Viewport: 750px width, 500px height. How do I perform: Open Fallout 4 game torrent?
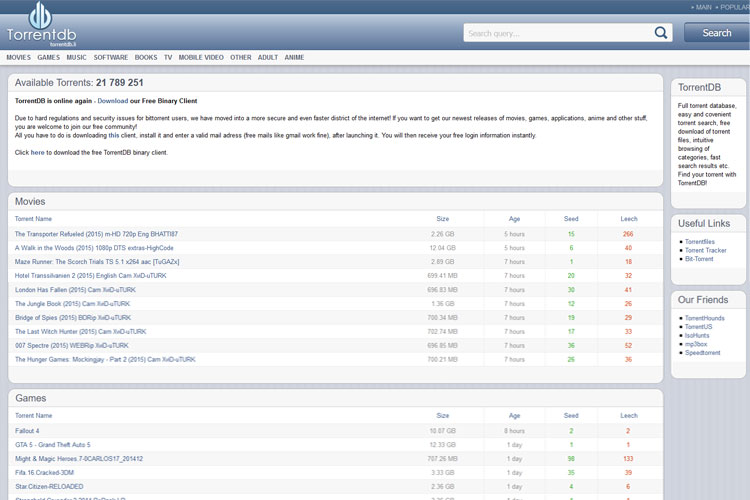(x=27, y=431)
